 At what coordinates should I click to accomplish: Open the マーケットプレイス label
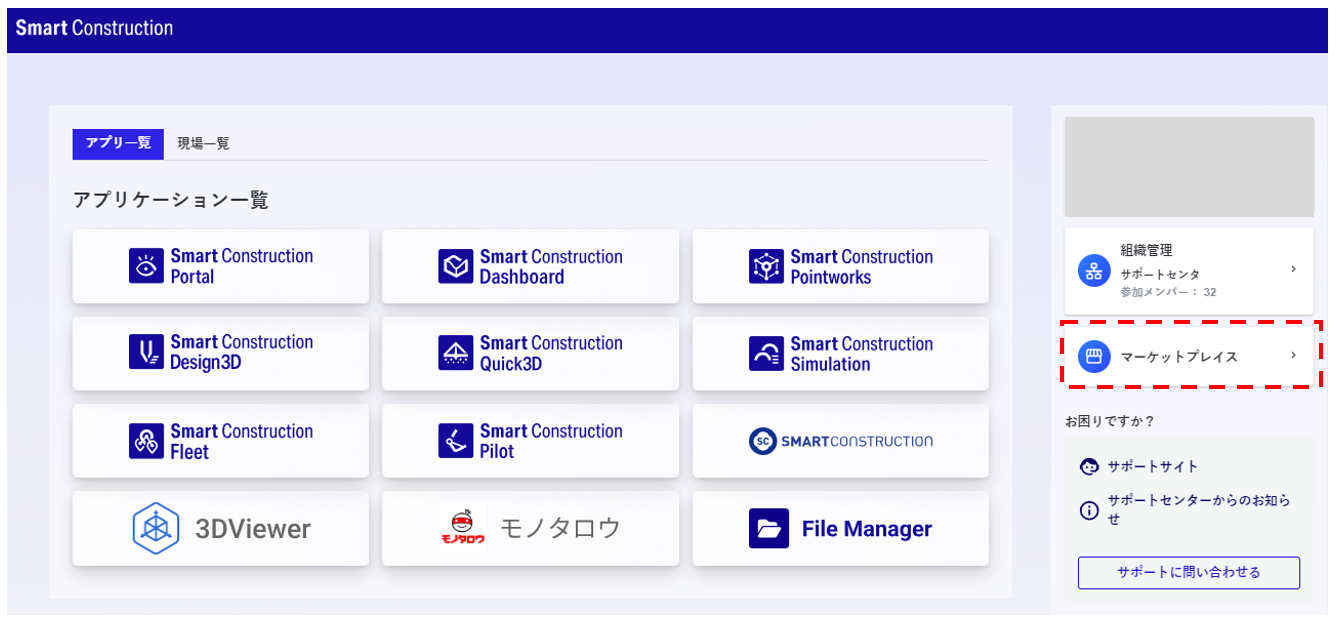[x=1179, y=356]
